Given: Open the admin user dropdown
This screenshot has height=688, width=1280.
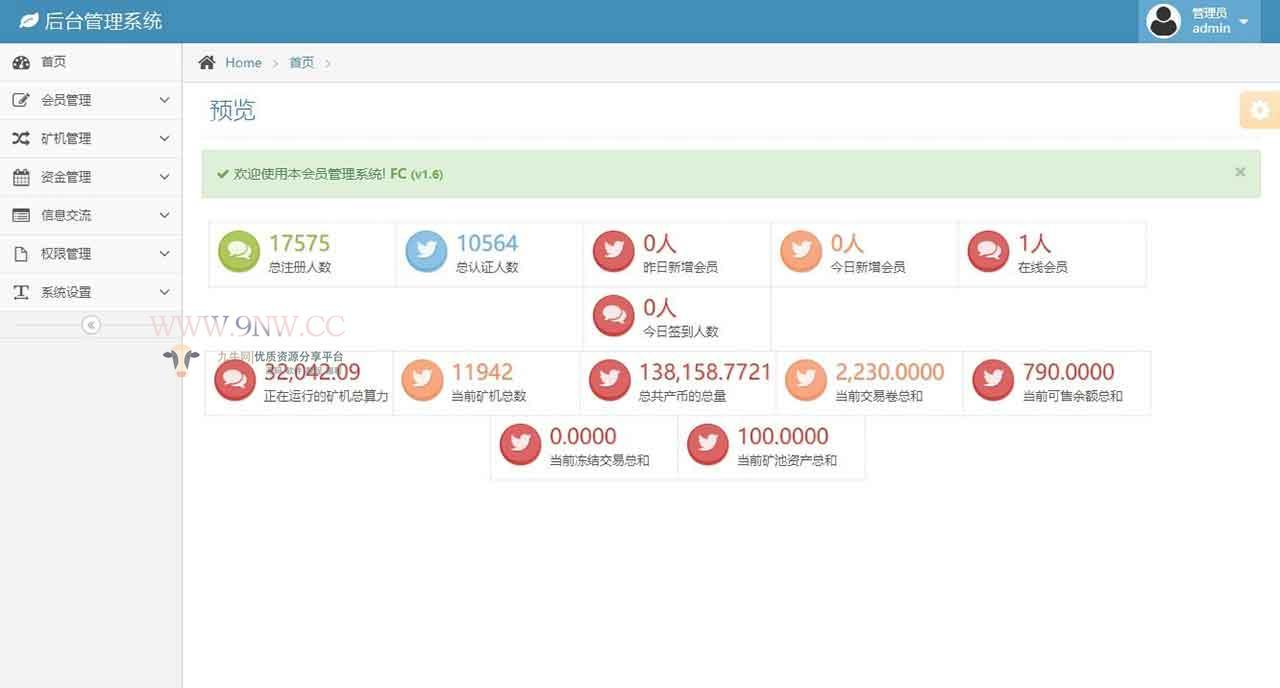Looking at the screenshot, I should tap(1200, 21).
